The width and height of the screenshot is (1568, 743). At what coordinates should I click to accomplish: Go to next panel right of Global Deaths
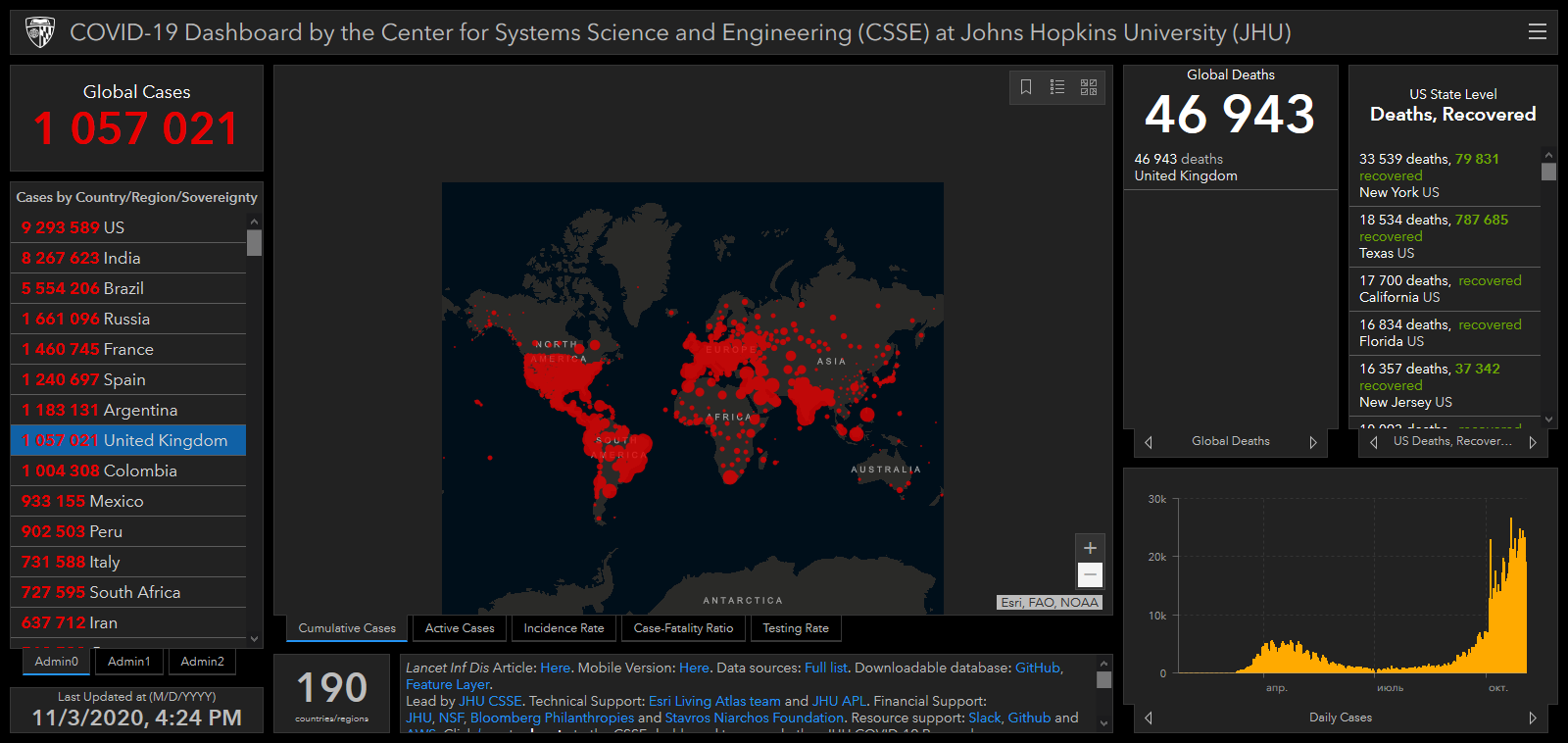(1313, 442)
